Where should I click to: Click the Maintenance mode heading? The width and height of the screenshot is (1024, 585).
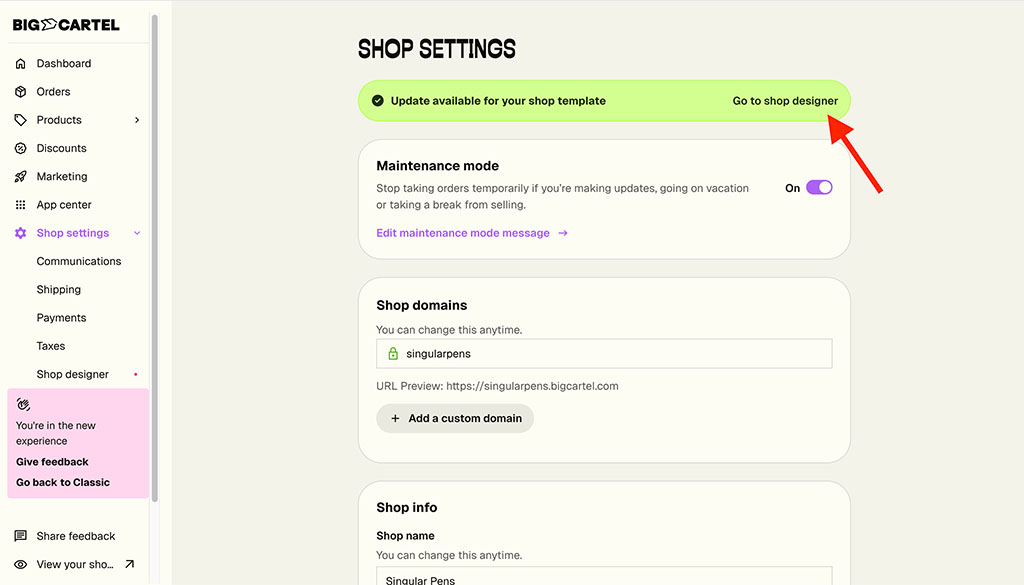(x=438, y=166)
